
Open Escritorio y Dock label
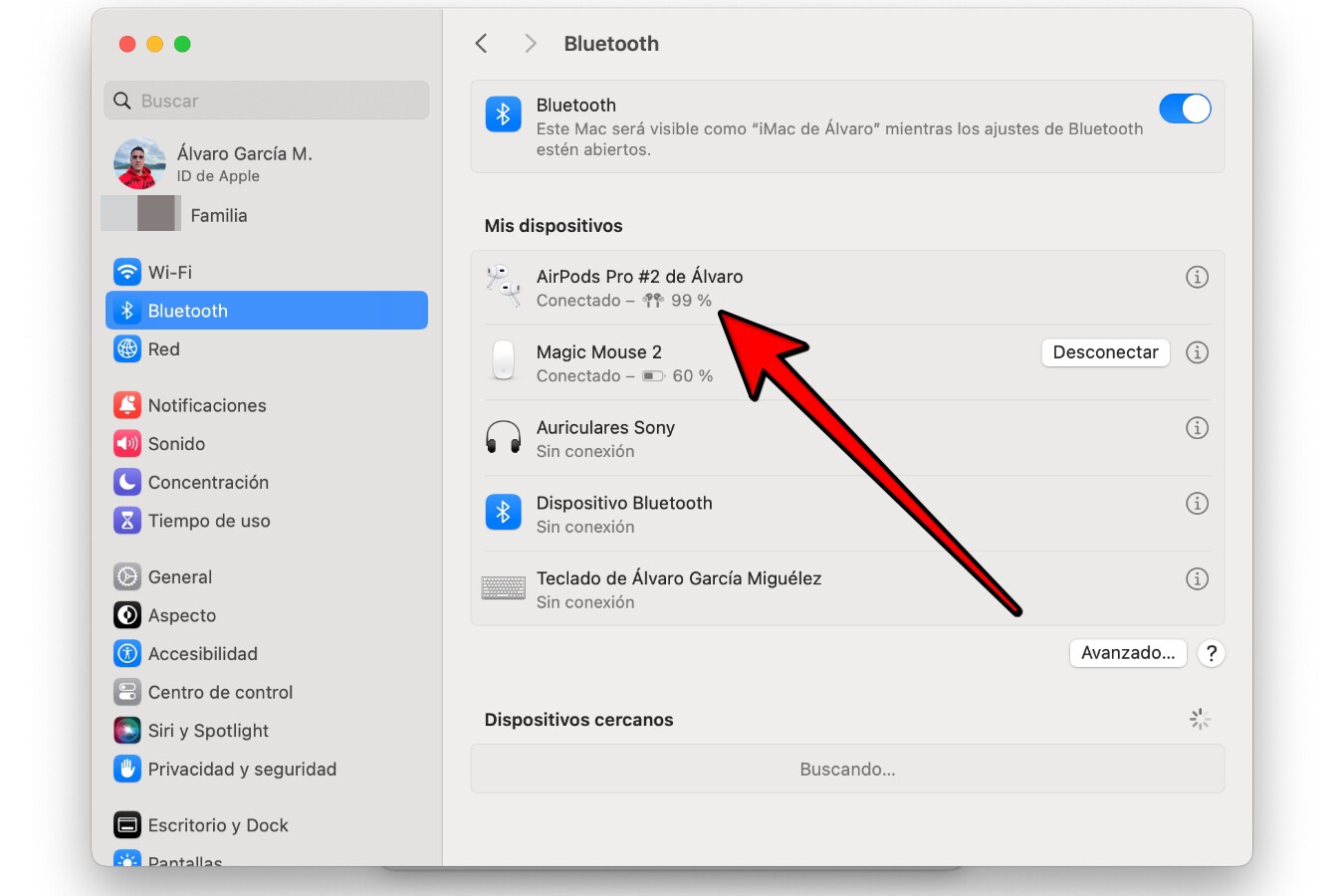[218, 825]
